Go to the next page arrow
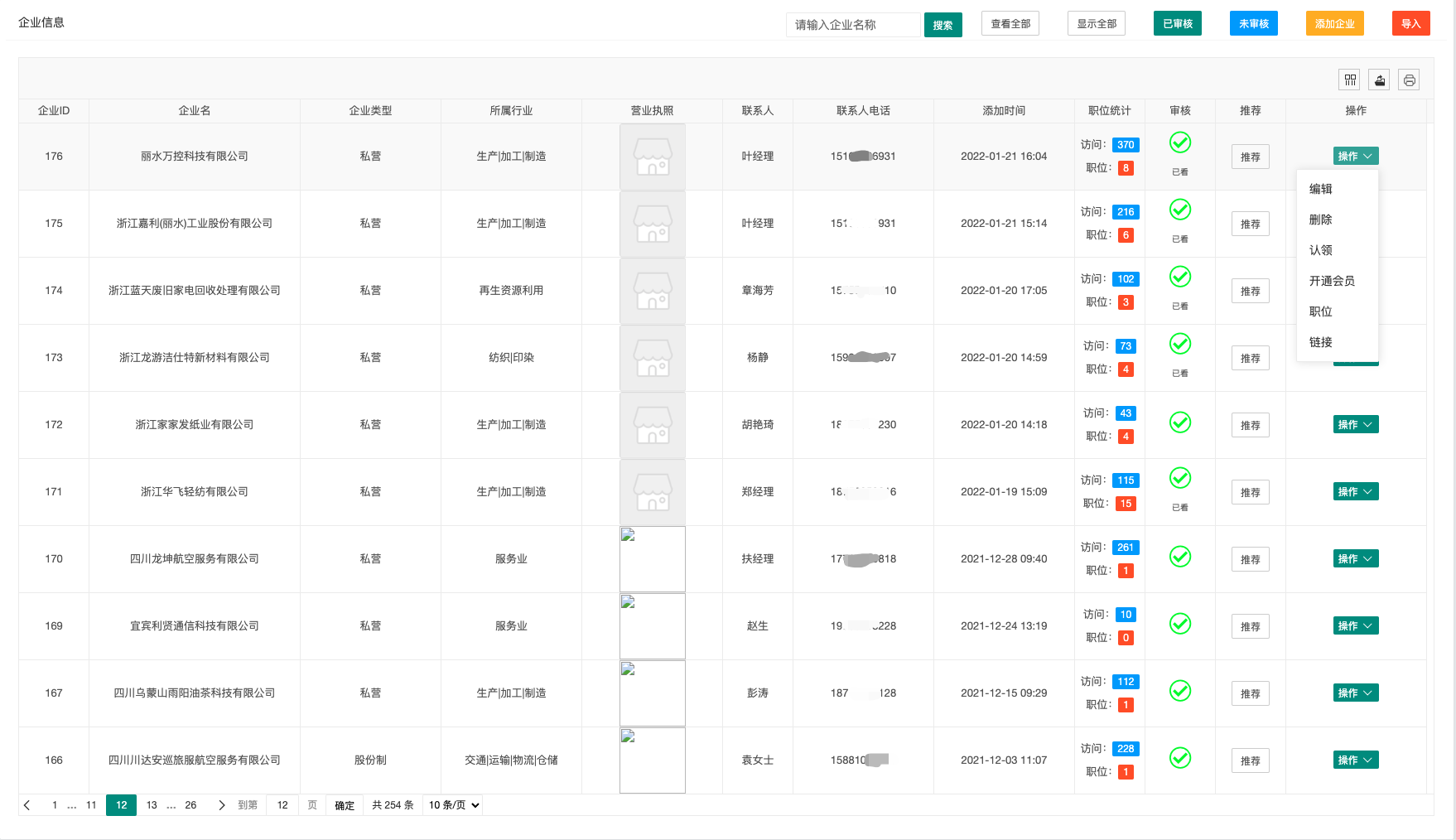 point(221,805)
